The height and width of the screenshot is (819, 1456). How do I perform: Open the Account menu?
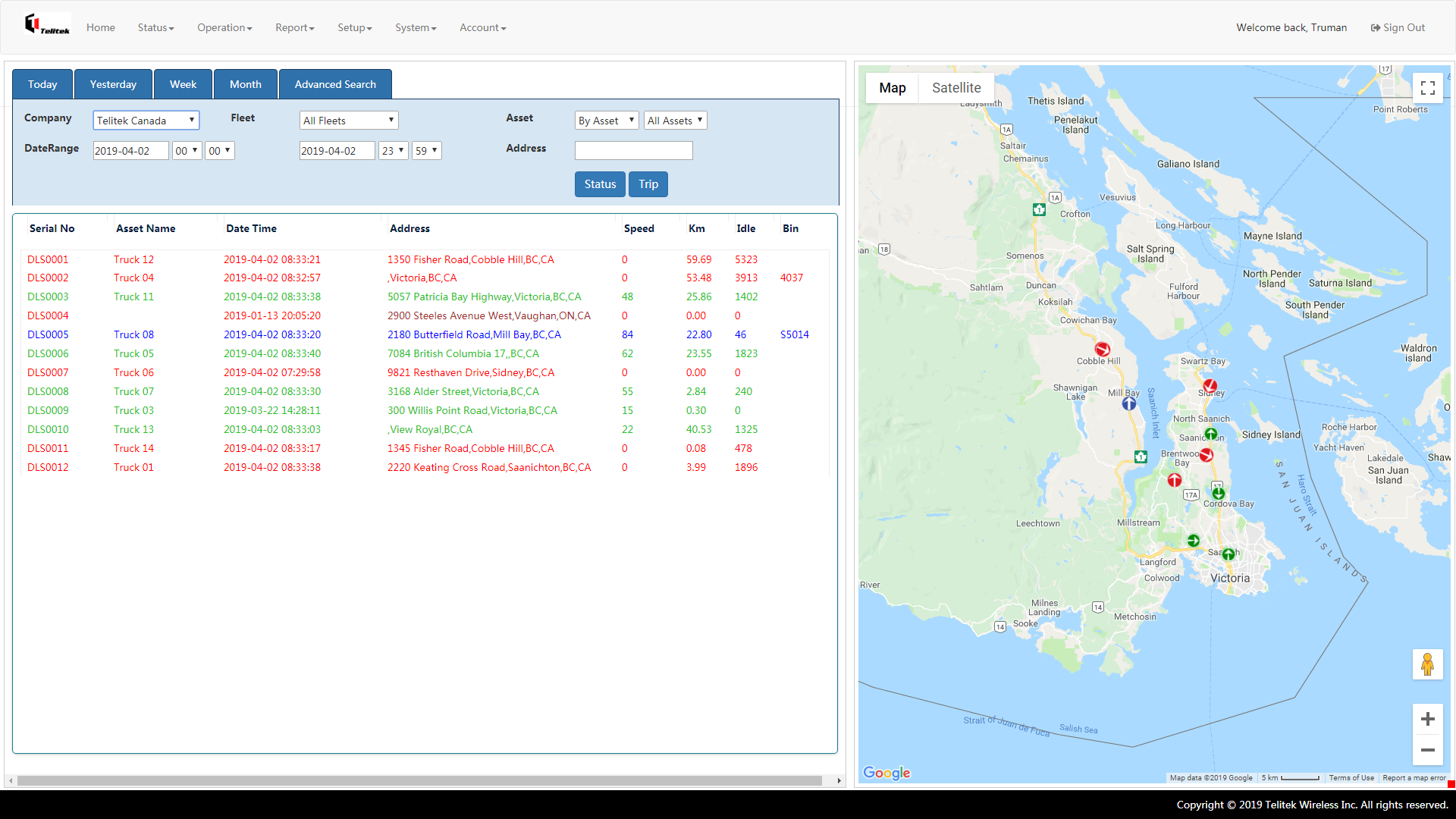483,27
